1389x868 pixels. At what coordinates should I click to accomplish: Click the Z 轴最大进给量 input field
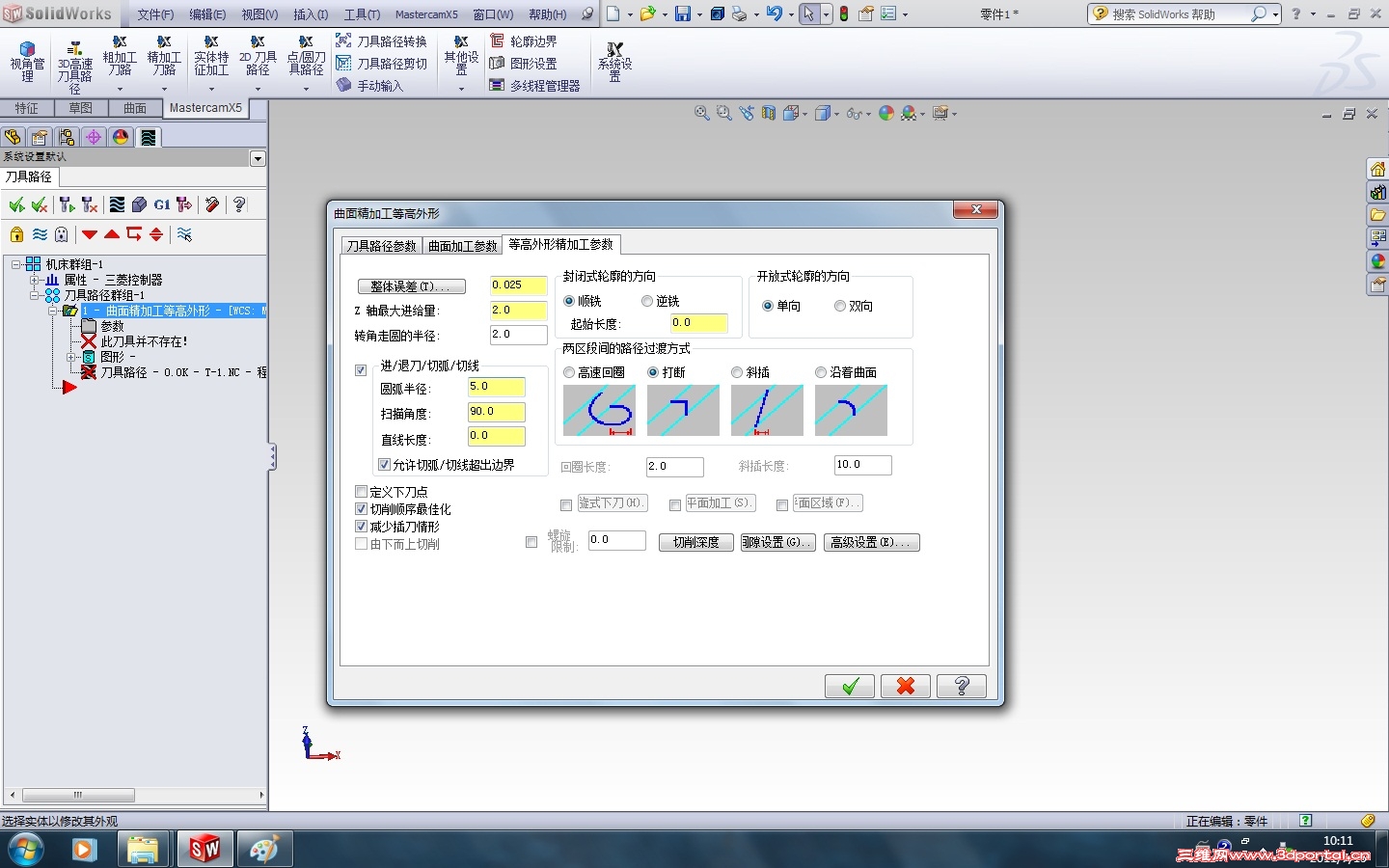click(519, 311)
